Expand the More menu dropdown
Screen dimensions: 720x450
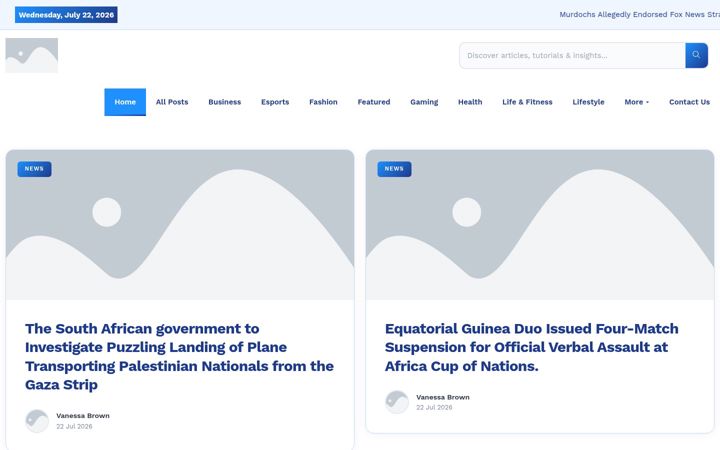[636, 102]
